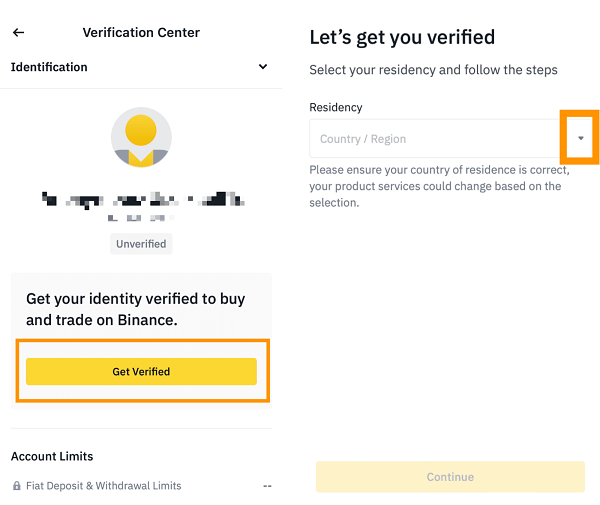Click the Verification Center title
This screenshot has width=600, height=505.
click(141, 33)
